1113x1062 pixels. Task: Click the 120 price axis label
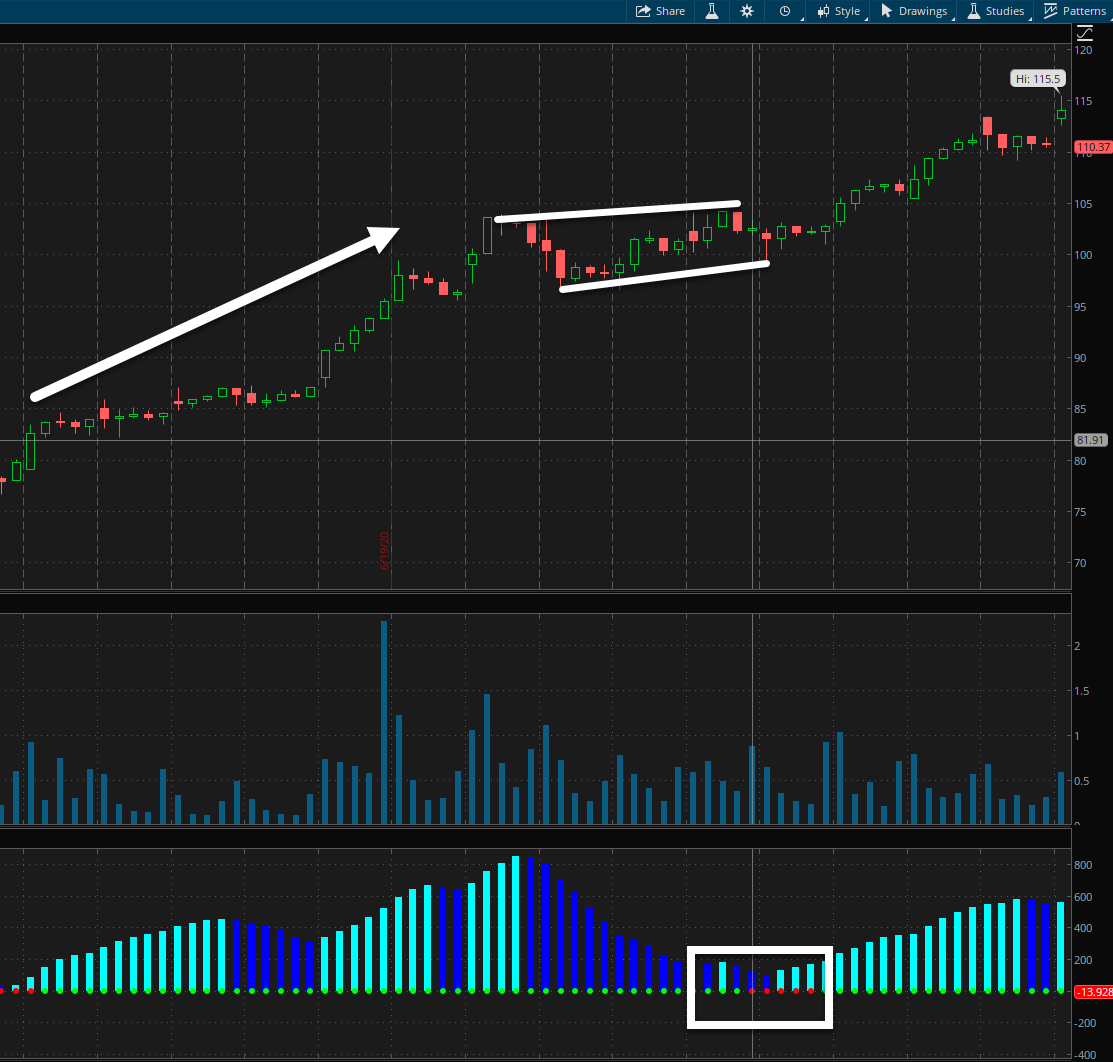point(1083,50)
